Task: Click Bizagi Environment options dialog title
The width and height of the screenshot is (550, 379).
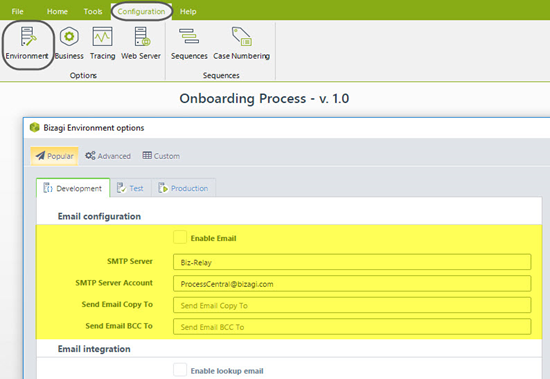Action: (x=94, y=128)
